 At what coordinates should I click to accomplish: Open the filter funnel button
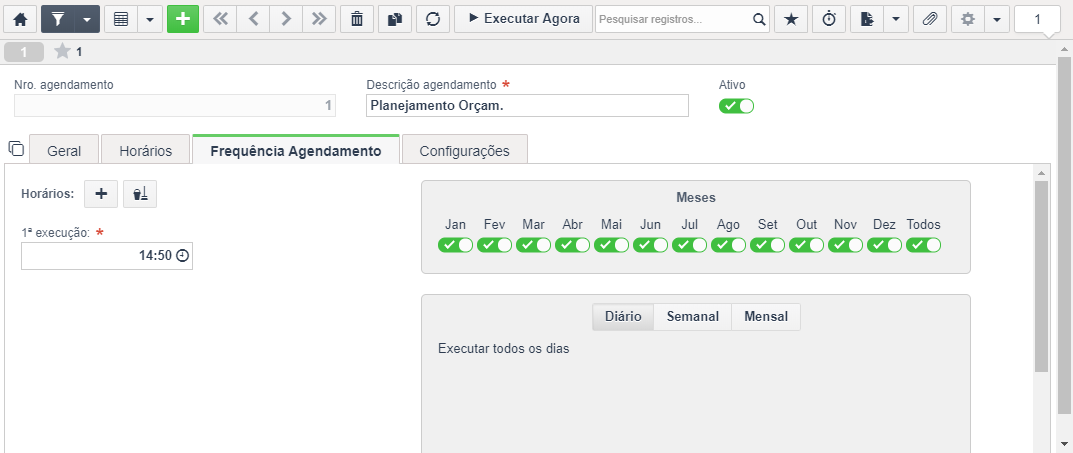tap(57, 19)
